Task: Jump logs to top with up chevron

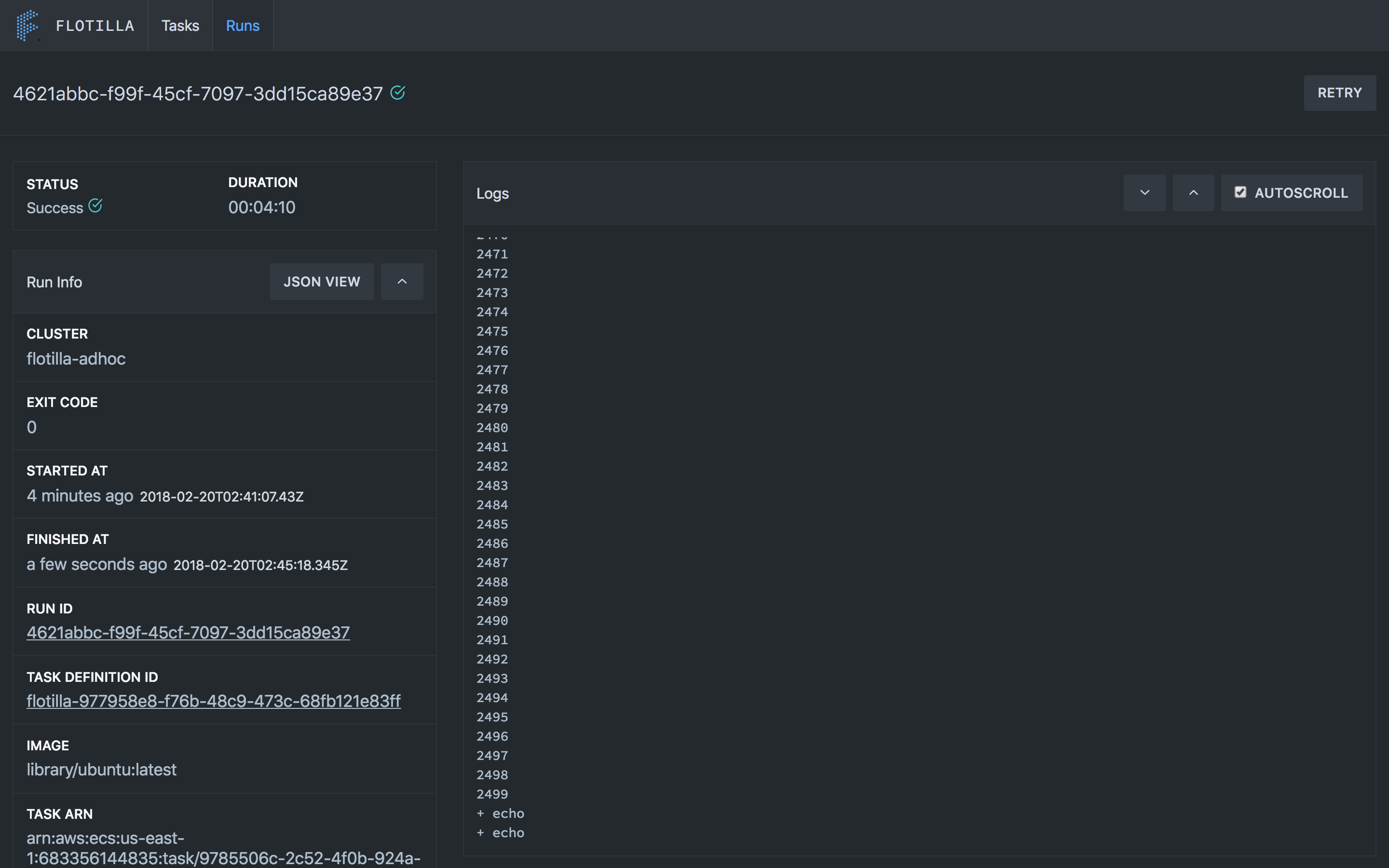Action: click(x=1193, y=193)
